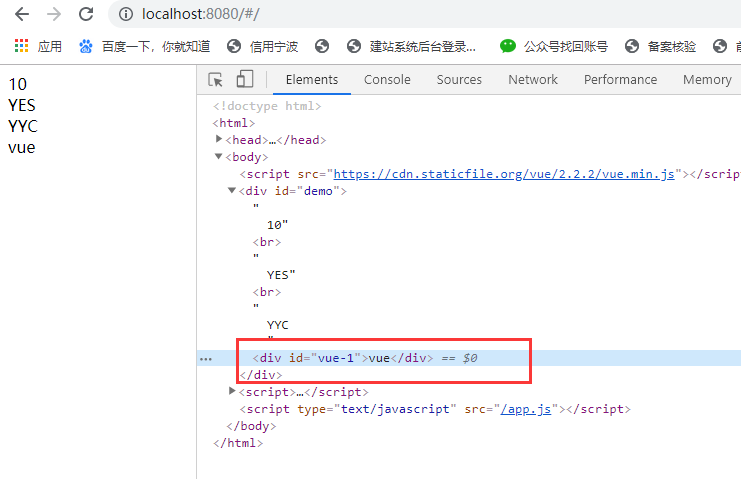Viewport: 741px width, 479px height.
Task: Click the cut-off bookmark globe after 备案核验
Action: pyautogui.click(x=720, y=46)
